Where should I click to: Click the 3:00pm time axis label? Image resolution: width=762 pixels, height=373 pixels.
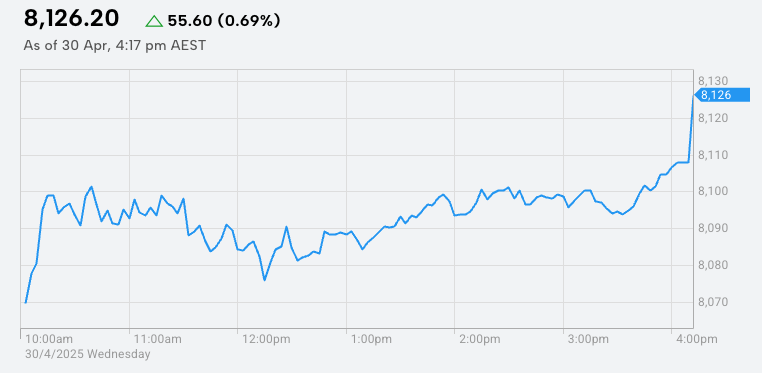tap(589, 339)
